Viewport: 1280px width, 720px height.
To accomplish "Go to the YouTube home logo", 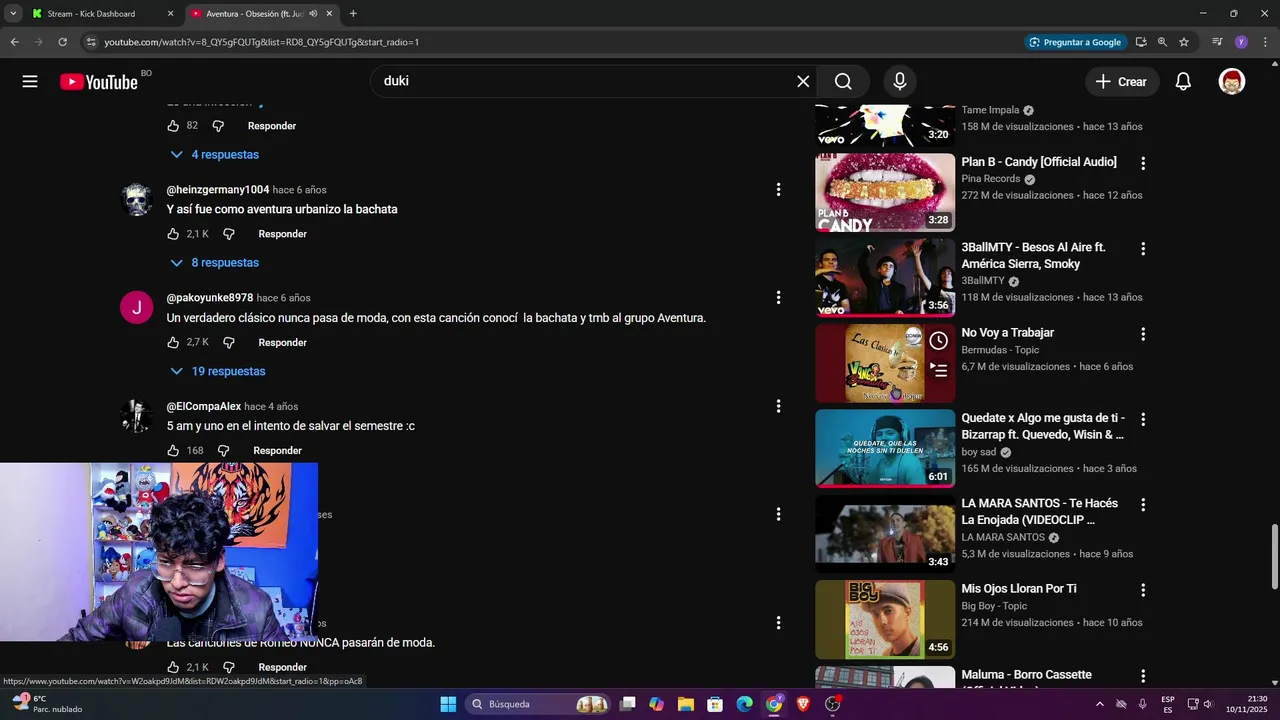I will tap(99, 82).
